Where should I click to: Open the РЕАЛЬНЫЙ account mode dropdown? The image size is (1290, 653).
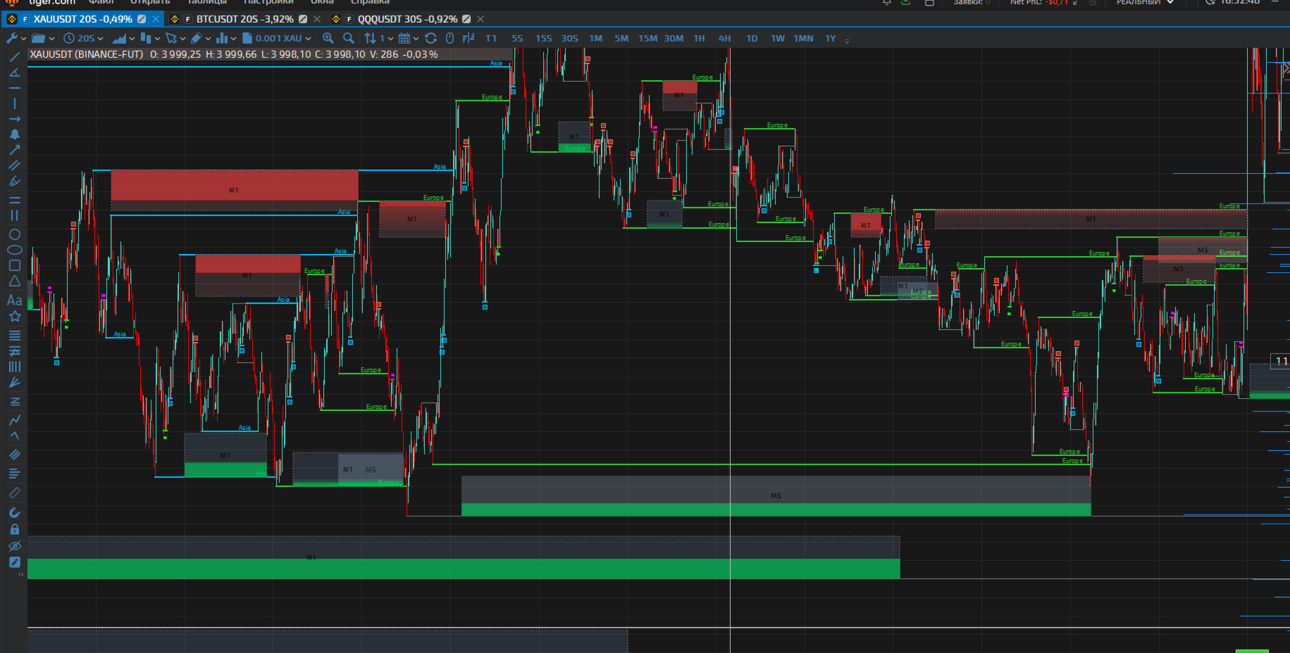point(1145,3)
